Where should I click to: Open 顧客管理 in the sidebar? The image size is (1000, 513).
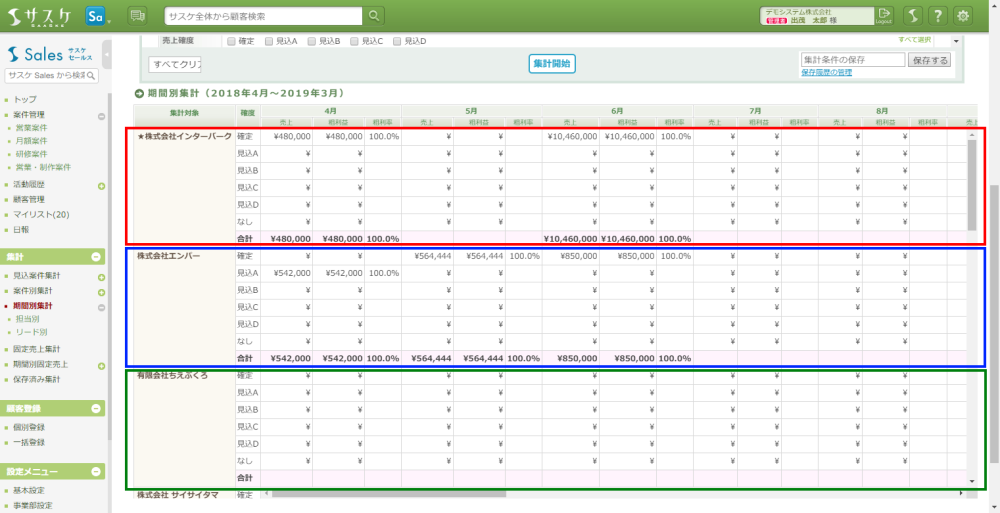(29, 200)
